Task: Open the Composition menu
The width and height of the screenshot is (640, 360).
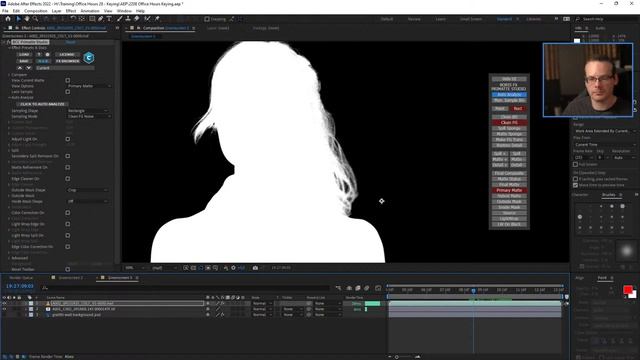Action: click(x=36, y=11)
